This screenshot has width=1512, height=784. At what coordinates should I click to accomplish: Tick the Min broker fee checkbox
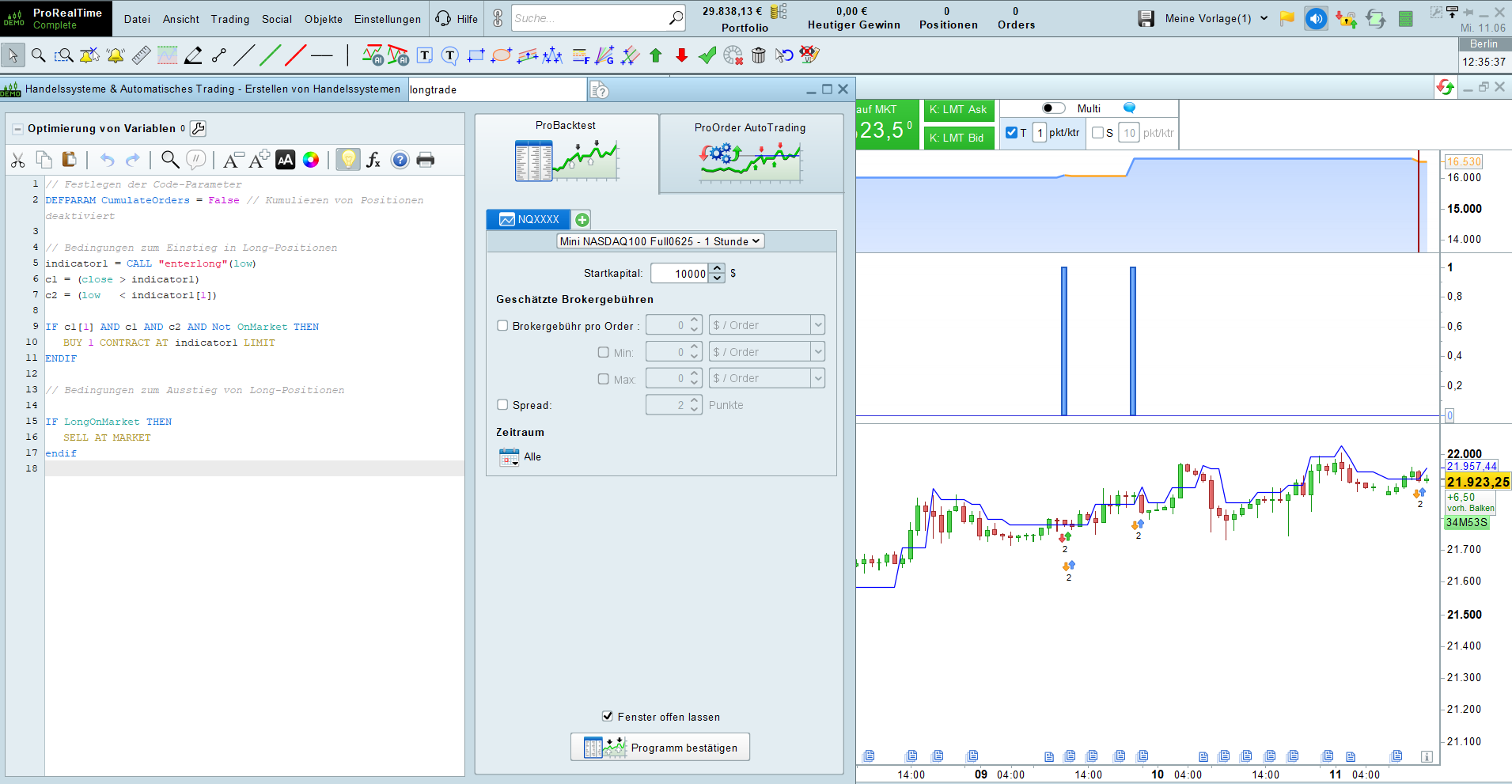(x=604, y=352)
